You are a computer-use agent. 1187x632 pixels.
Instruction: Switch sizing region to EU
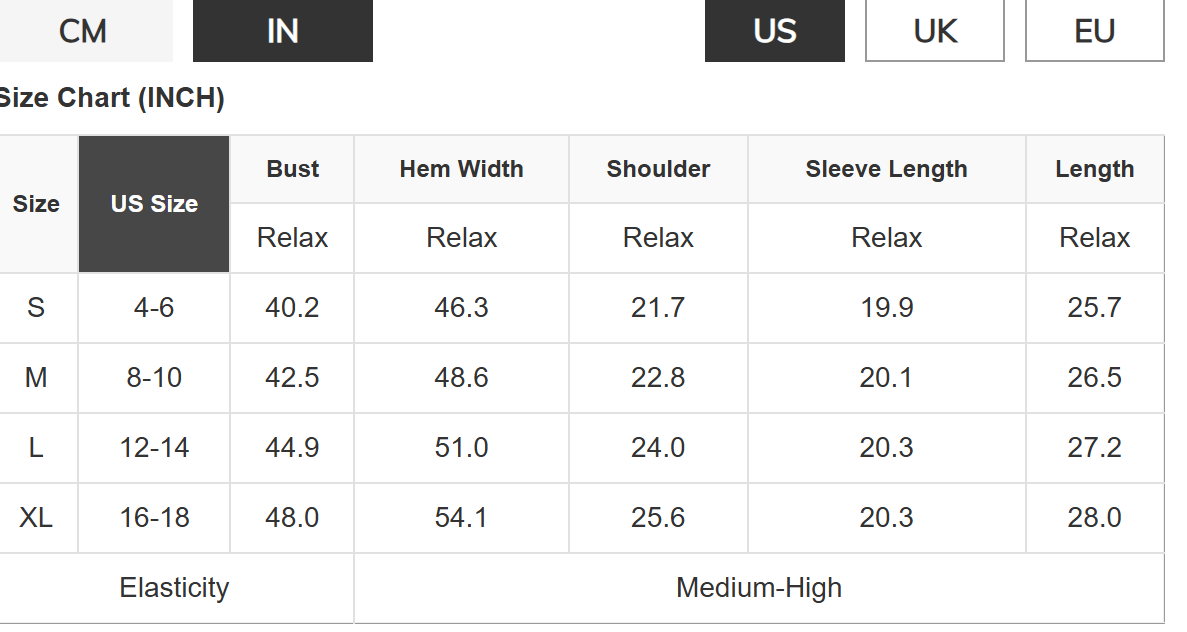pyautogui.click(x=1094, y=31)
